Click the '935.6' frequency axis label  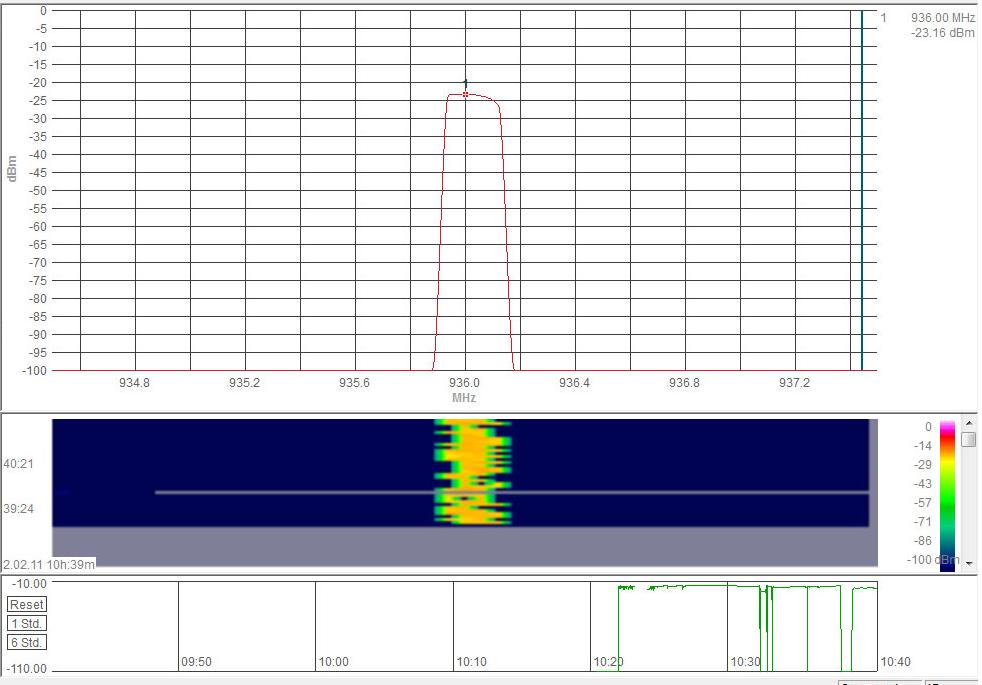click(x=354, y=383)
